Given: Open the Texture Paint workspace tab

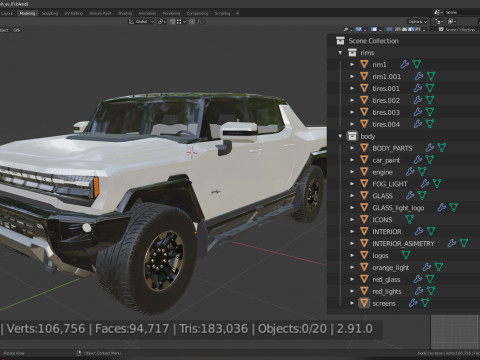Looking at the screenshot, I should tap(100, 13).
